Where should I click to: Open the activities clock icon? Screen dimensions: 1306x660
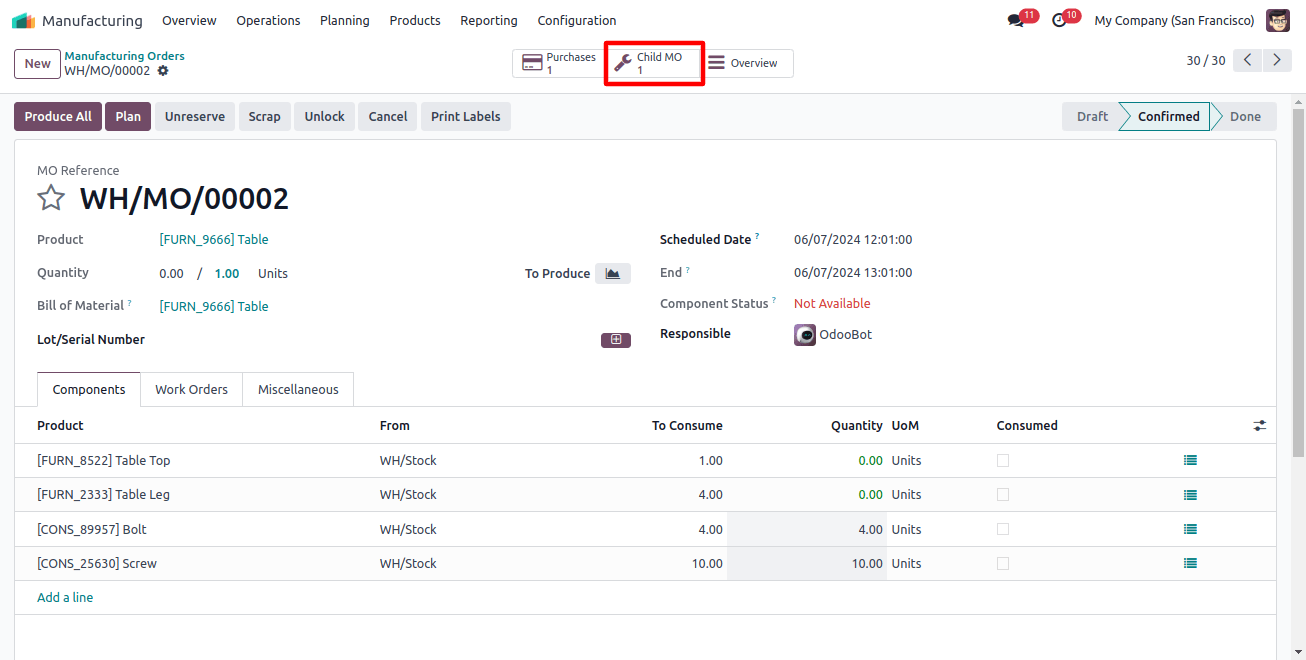[x=1060, y=20]
